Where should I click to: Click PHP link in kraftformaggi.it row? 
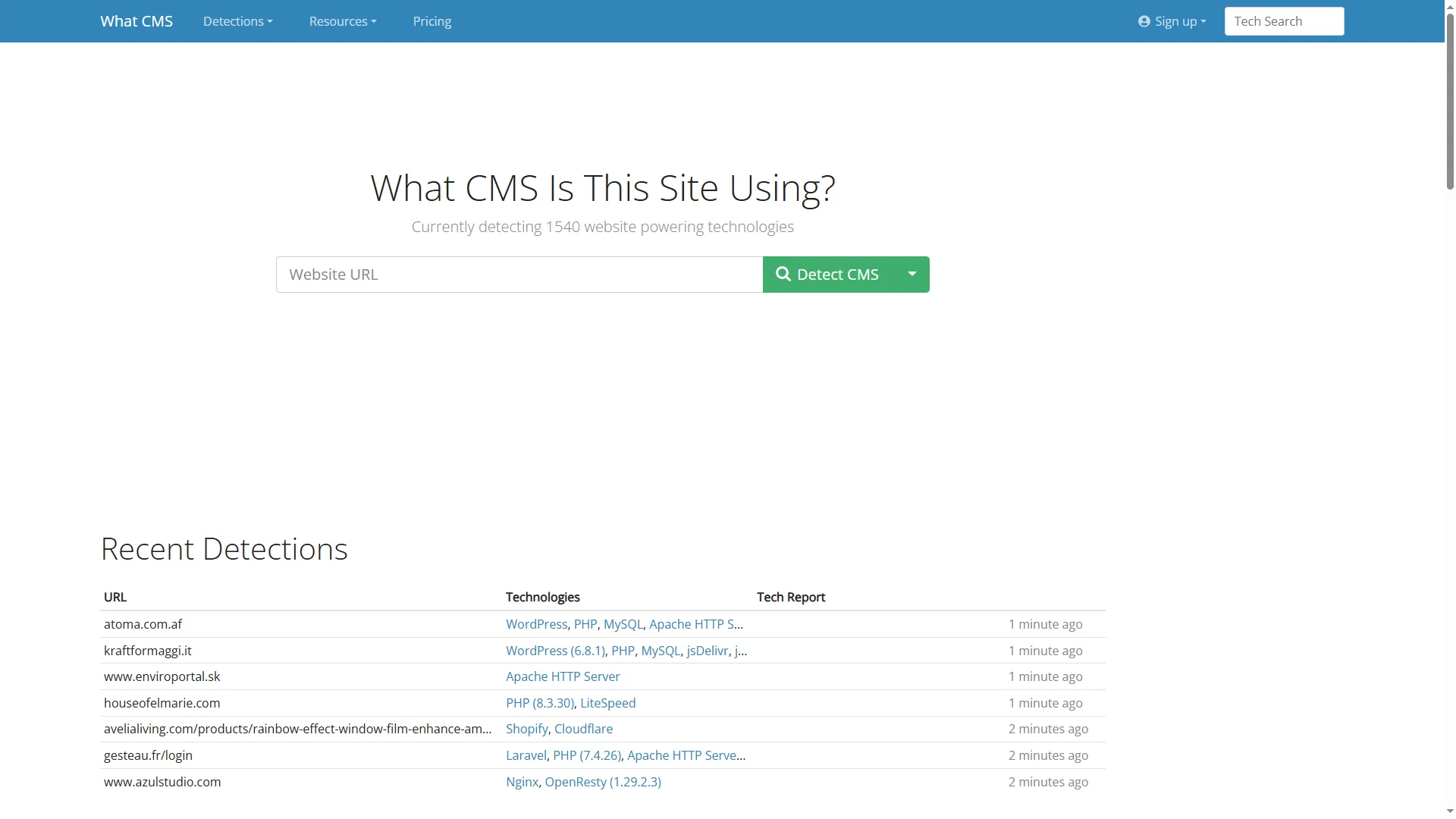click(x=623, y=651)
